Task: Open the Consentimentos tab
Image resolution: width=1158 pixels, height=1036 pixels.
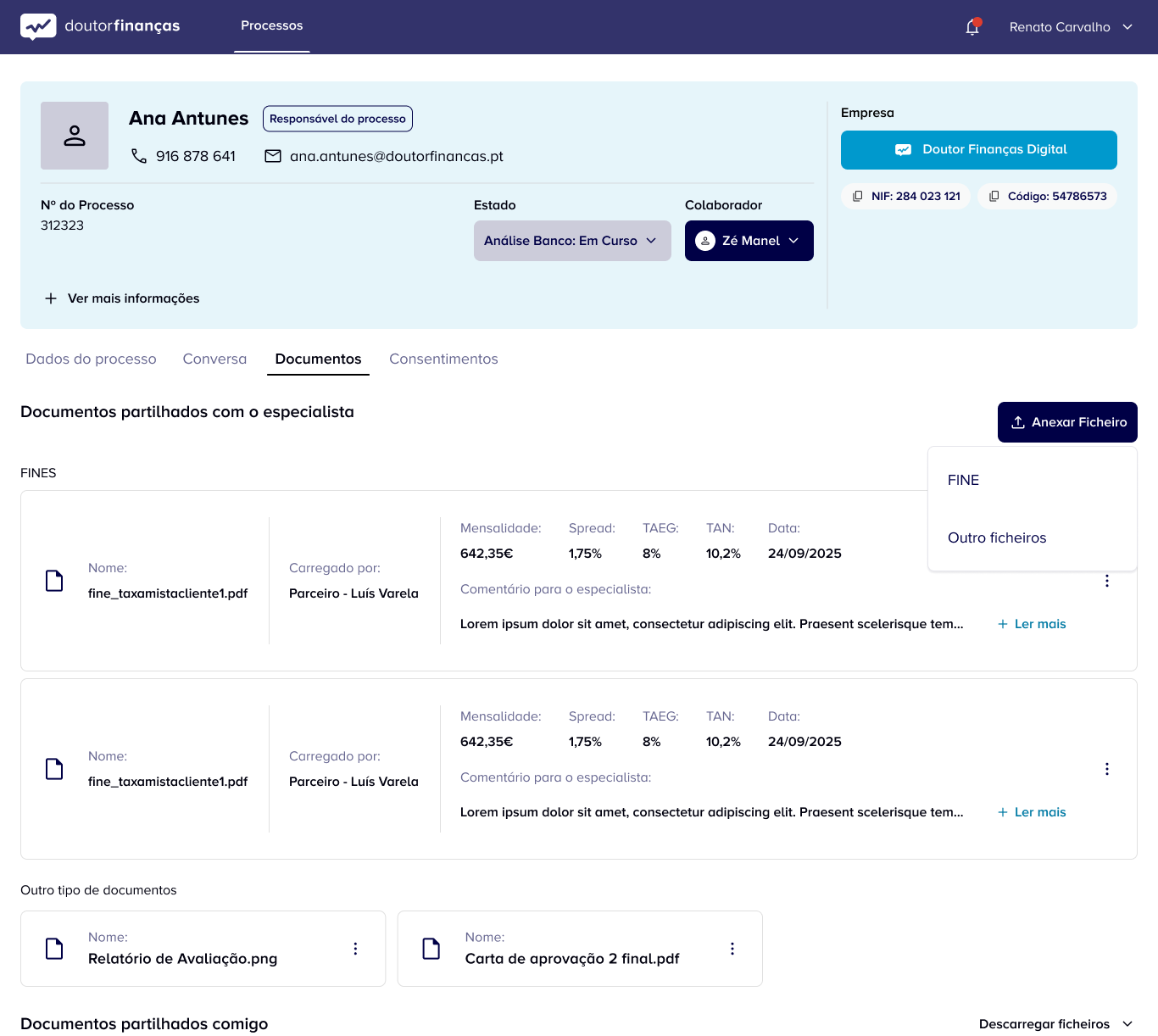Action: click(443, 359)
